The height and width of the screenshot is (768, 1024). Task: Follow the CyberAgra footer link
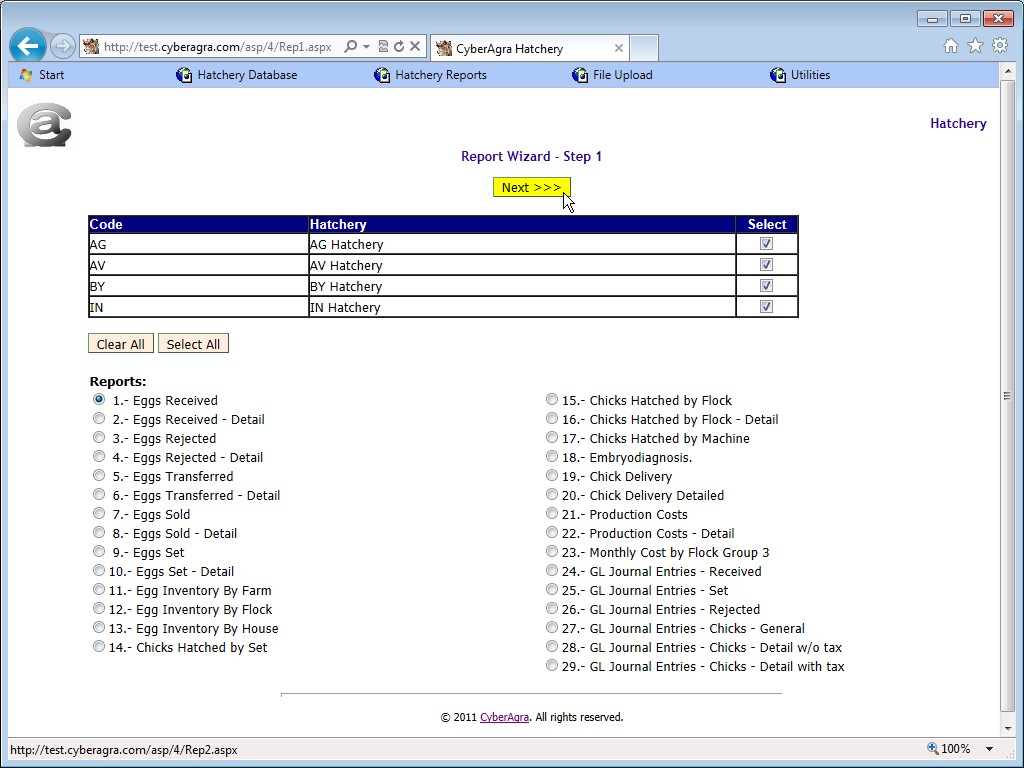tap(504, 717)
